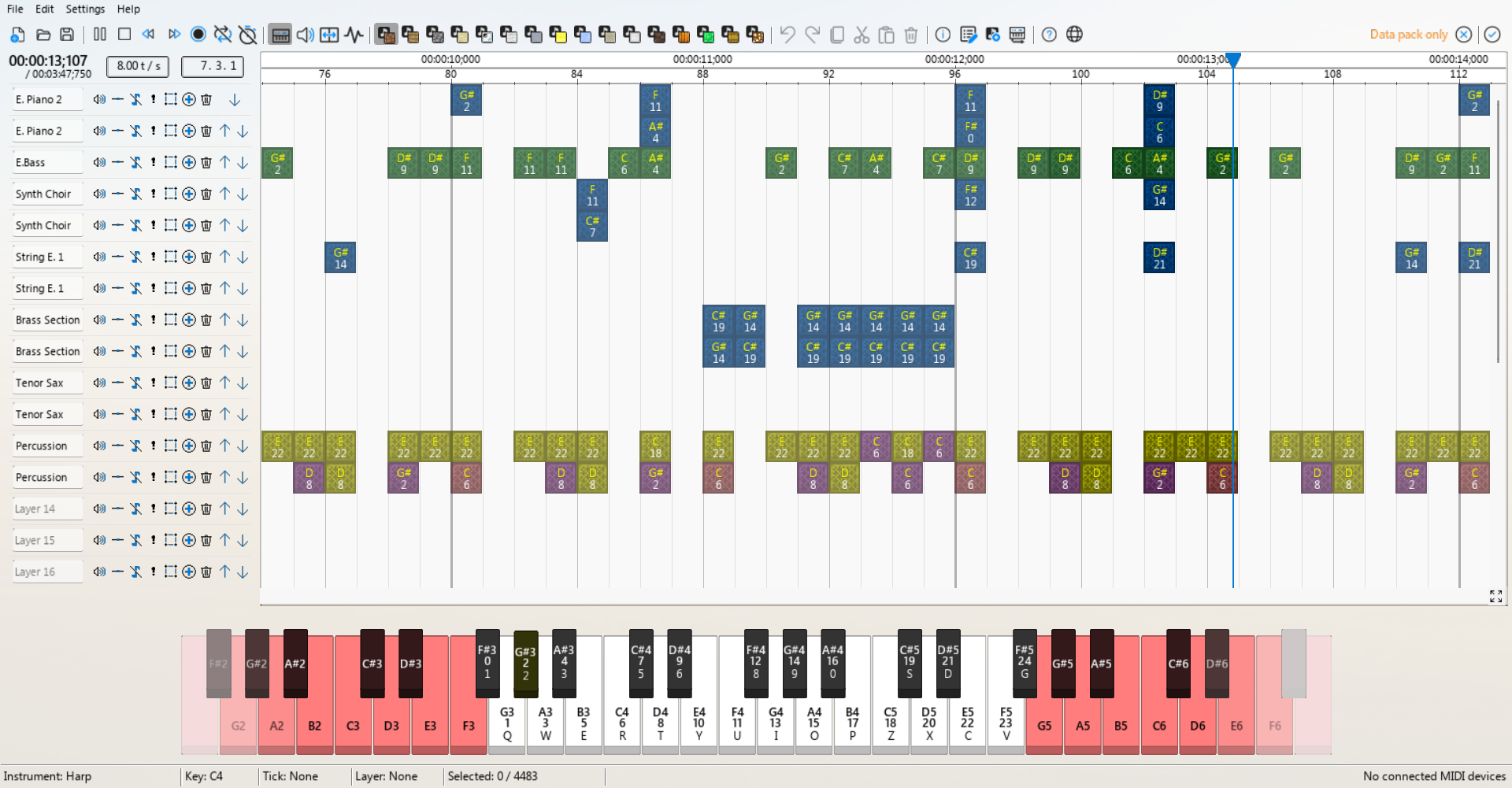Create a new song with the toolbar icon

coord(17,35)
